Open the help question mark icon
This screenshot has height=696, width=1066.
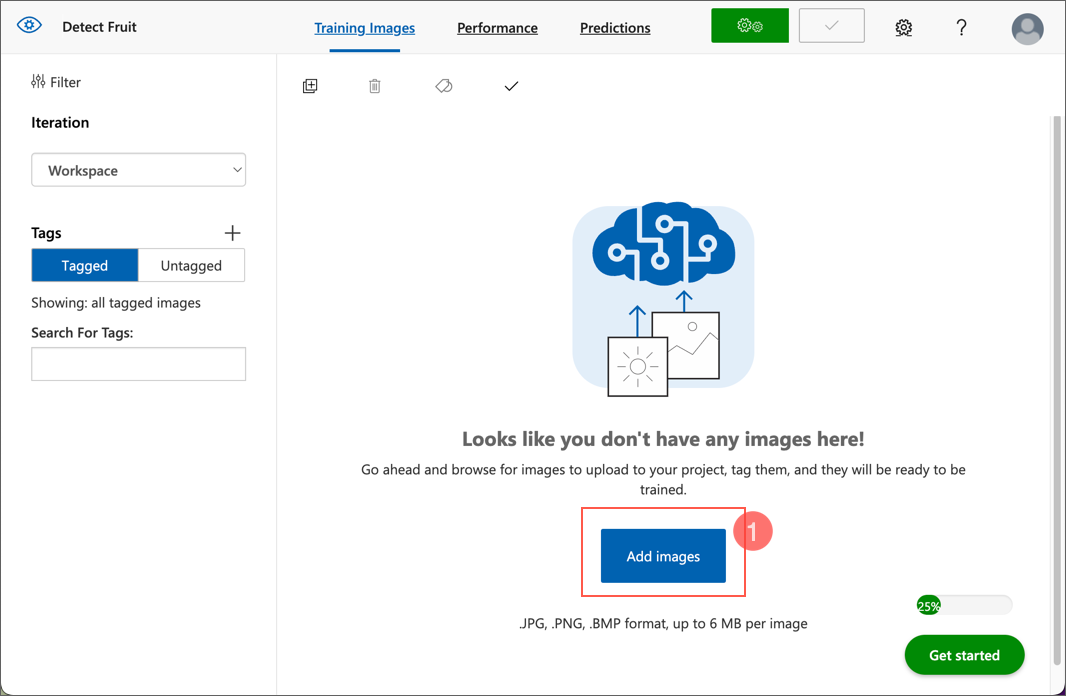961,27
